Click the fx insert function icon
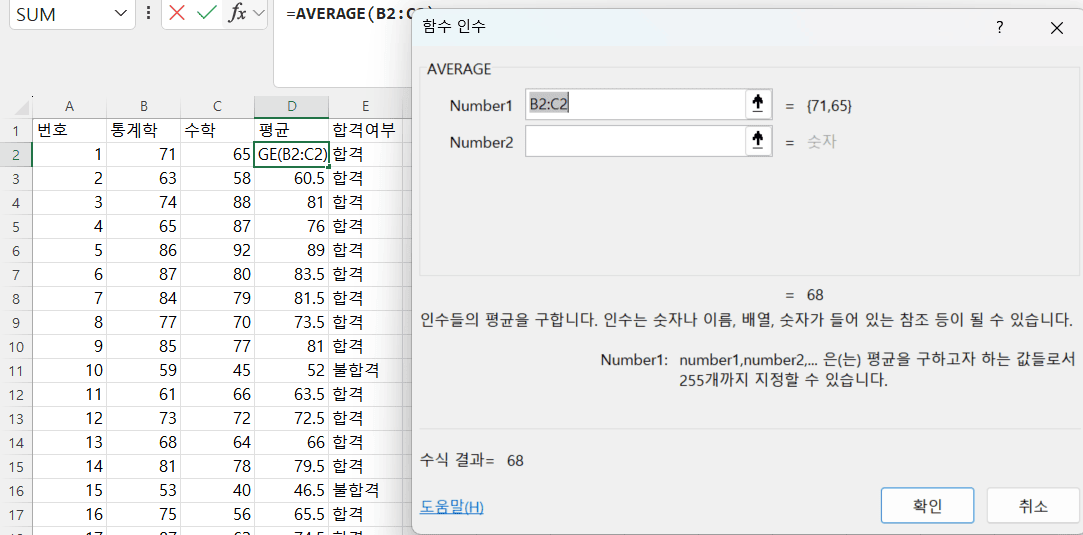This screenshot has width=1083, height=535. 237,14
